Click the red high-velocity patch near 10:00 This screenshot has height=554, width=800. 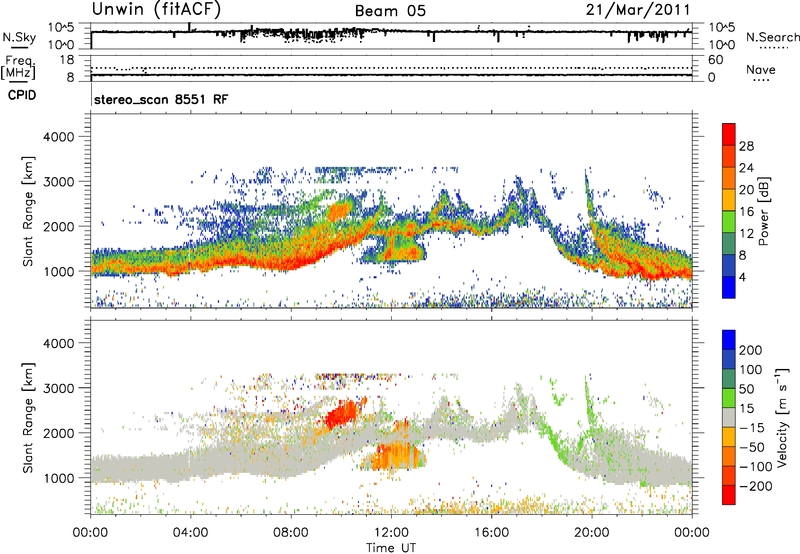coord(342,414)
